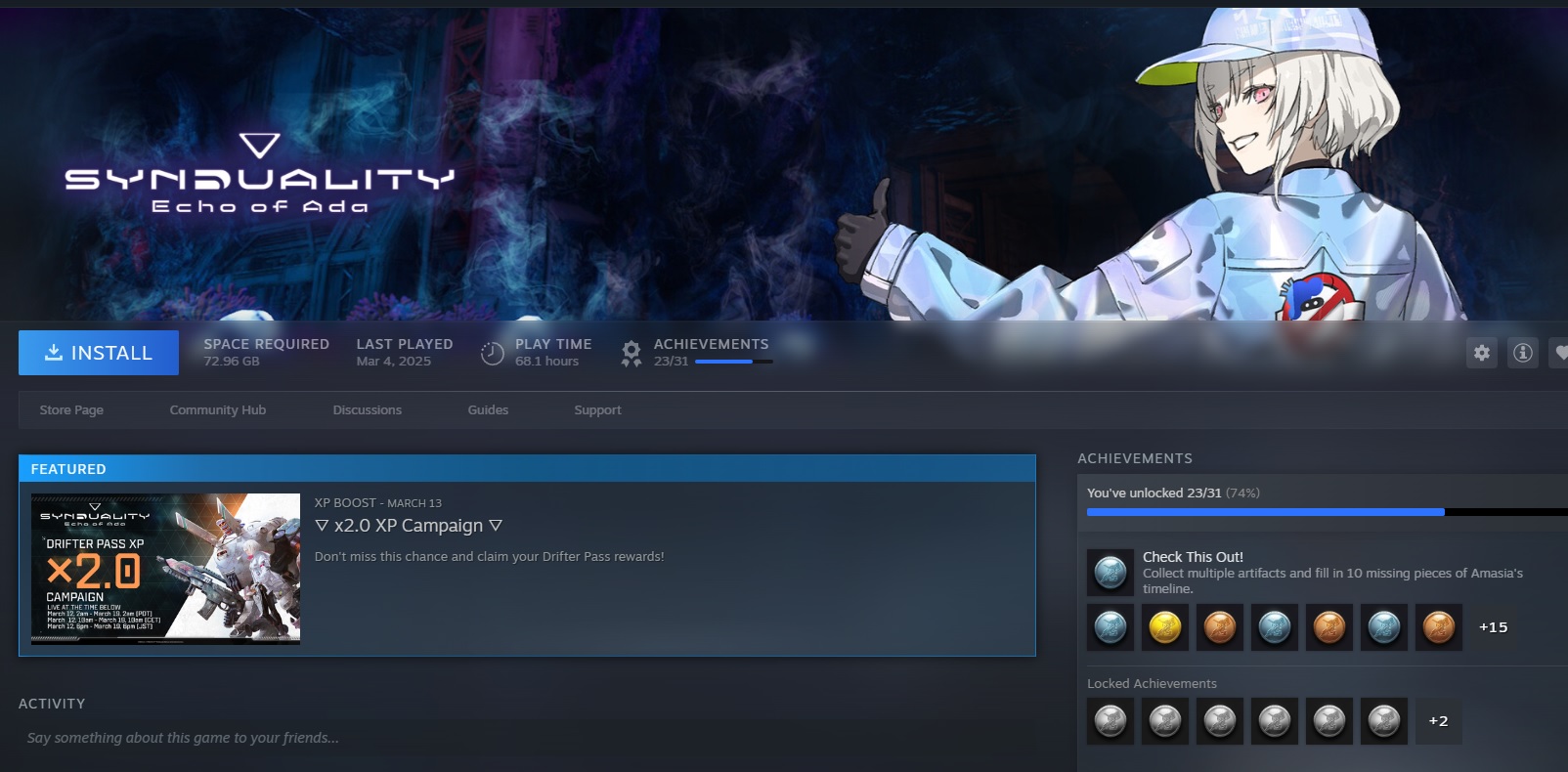1568x772 pixels.
Task: Click the XP BOOST - MARCH 13 label
Action: pos(378,503)
